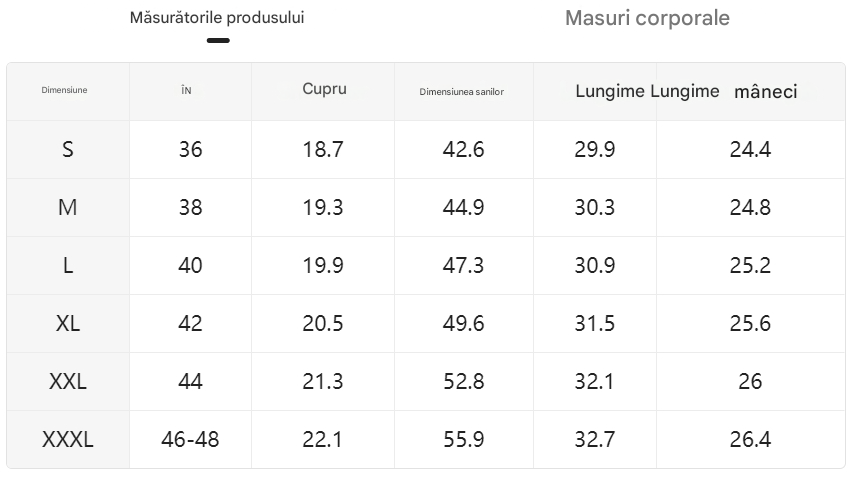Click the Cupru column header
The height and width of the screenshot is (477, 853).
tap(324, 89)
